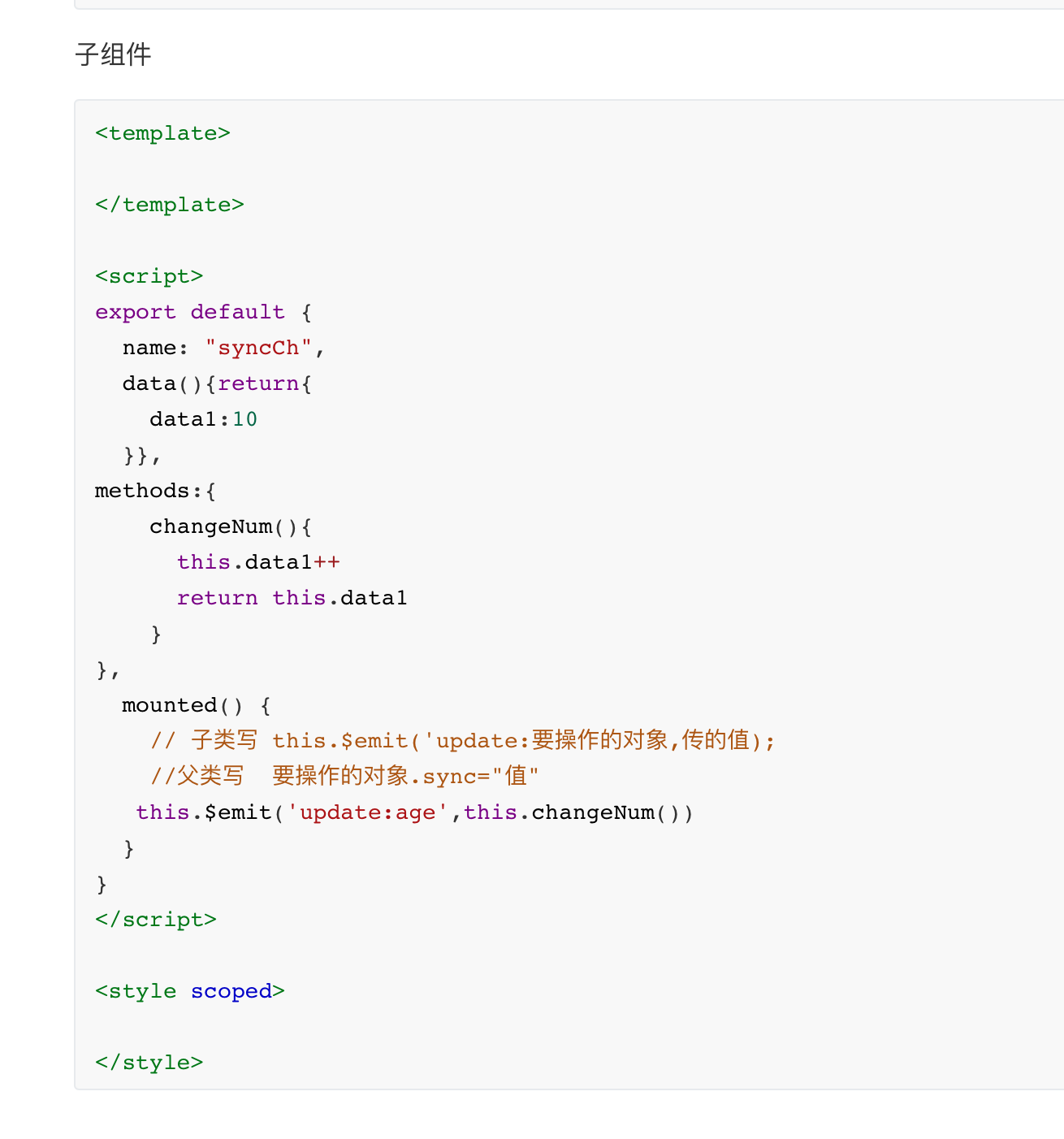This screenshot has height=1139, width=1064.
Task: Click the closing </style> tag
Action: [x=149, y=1063]
